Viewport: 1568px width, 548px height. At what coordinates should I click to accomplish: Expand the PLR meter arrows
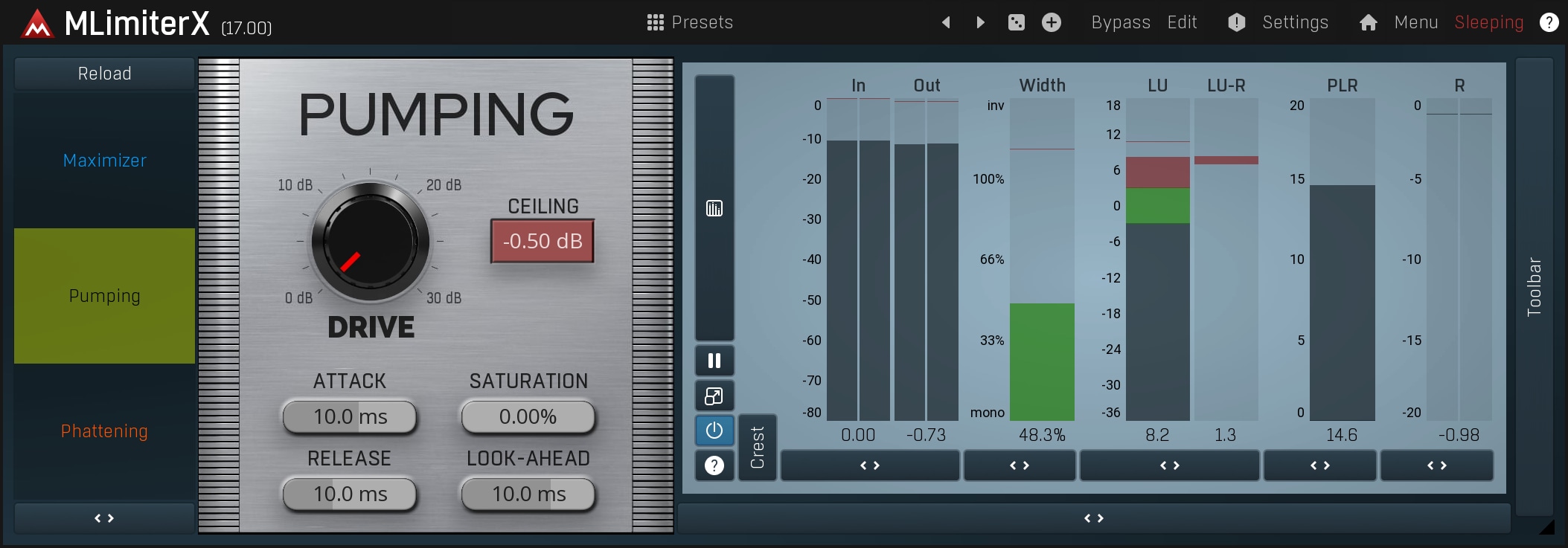pos(1319,465)
